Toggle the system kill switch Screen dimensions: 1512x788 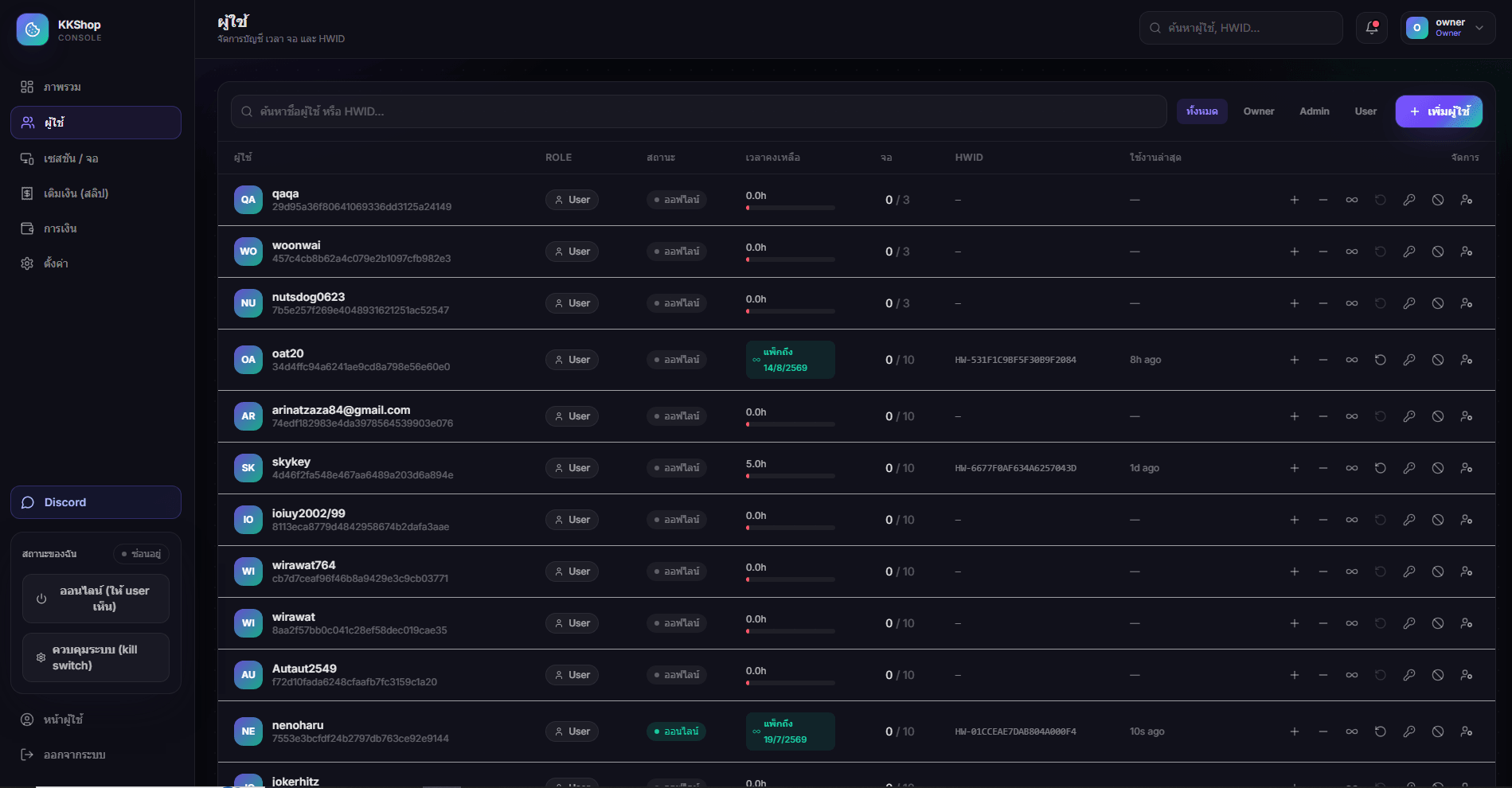(96, 657)
